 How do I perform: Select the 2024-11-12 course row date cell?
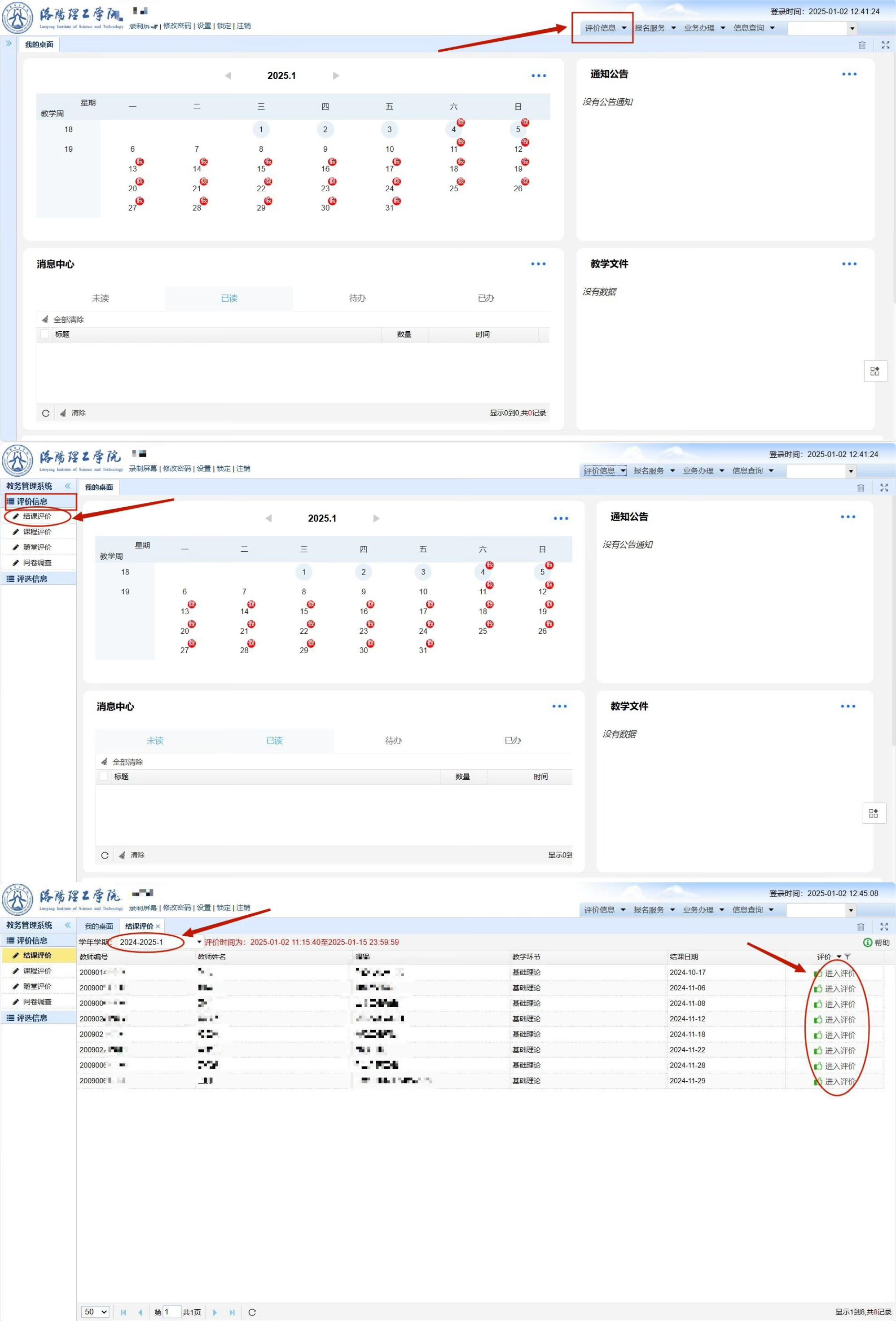[x=687, y=1018]
